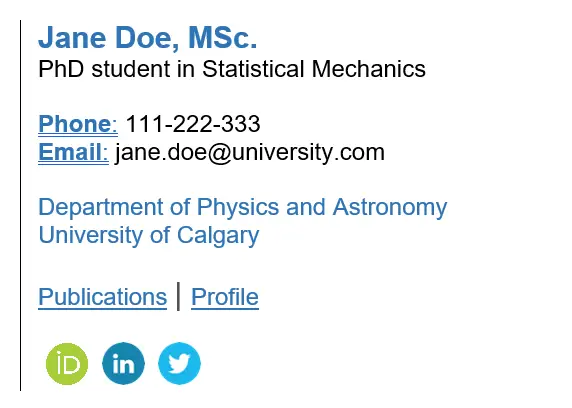Click the University of Calgary line

point(149,236)
